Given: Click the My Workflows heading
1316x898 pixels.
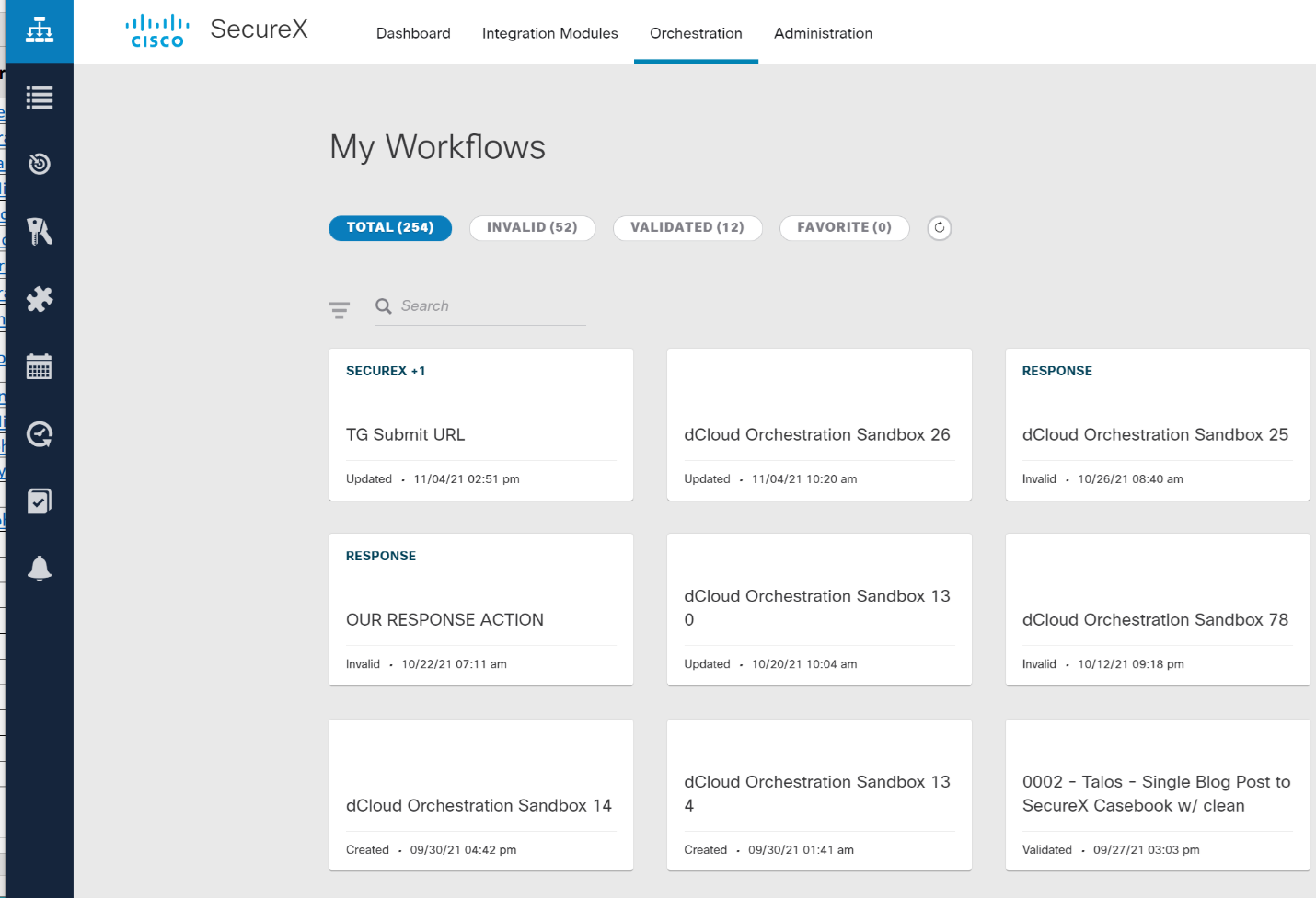Looking at the screenshot, I should [438, 147].
